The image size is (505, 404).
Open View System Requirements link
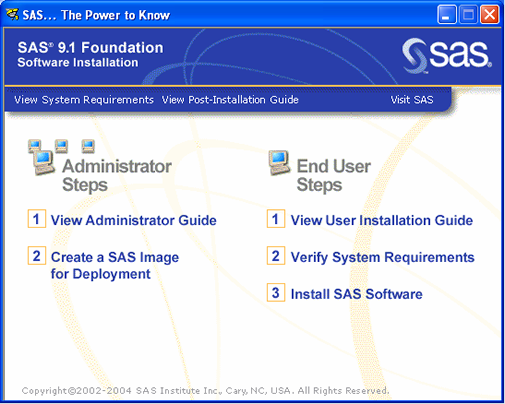point(84,100)
